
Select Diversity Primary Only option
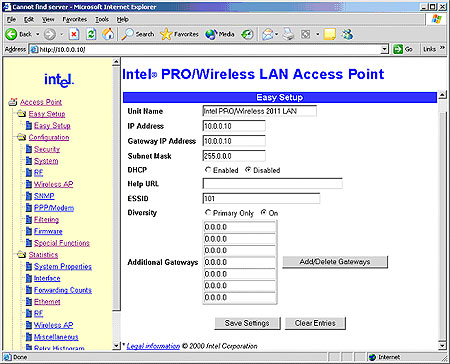[x=208, y=213]
